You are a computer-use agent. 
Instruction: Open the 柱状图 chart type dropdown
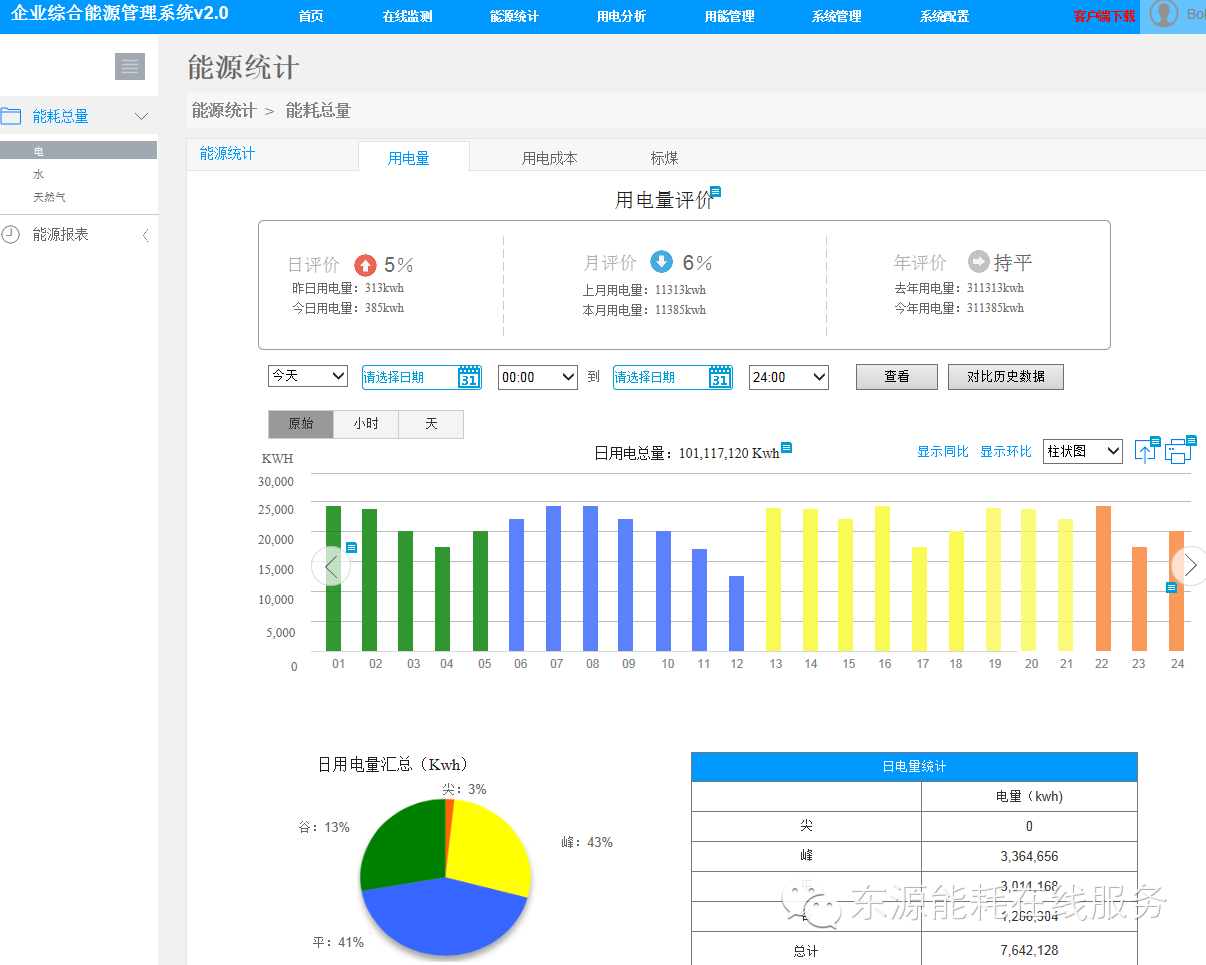pos(1082,451)
